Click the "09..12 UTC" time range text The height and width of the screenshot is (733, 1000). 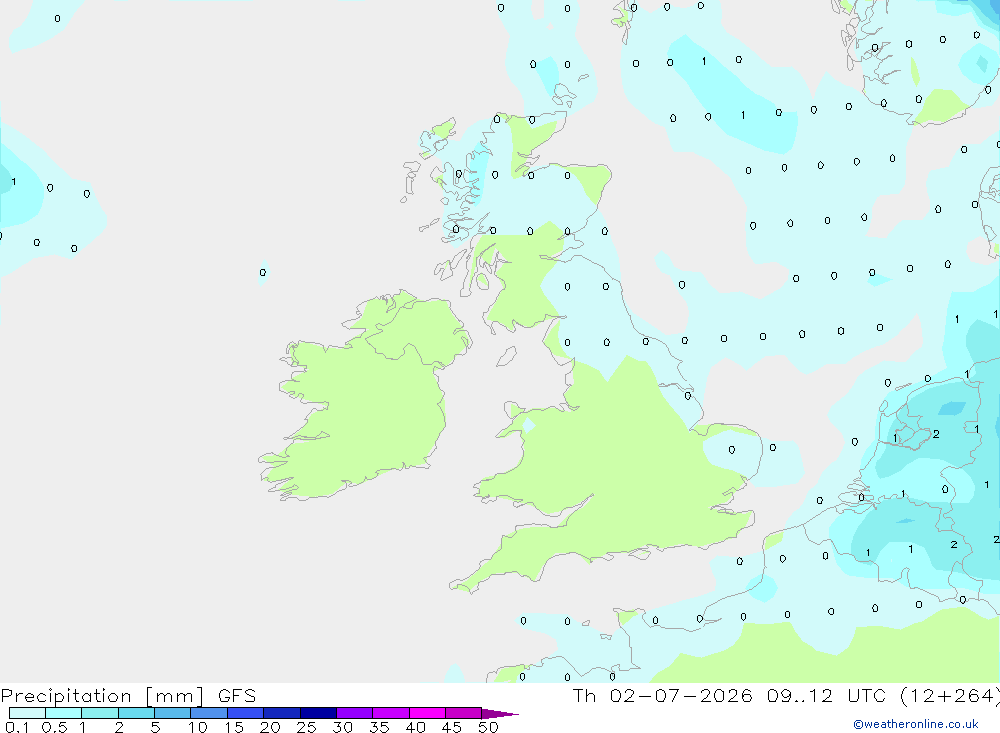coord(827,695)
